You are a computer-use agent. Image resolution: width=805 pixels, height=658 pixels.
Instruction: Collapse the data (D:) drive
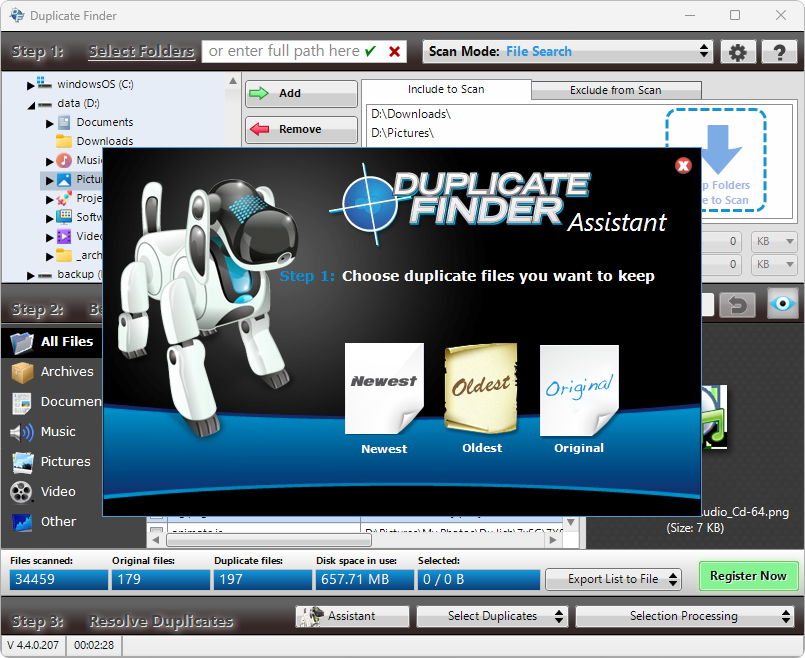(31, 105)
